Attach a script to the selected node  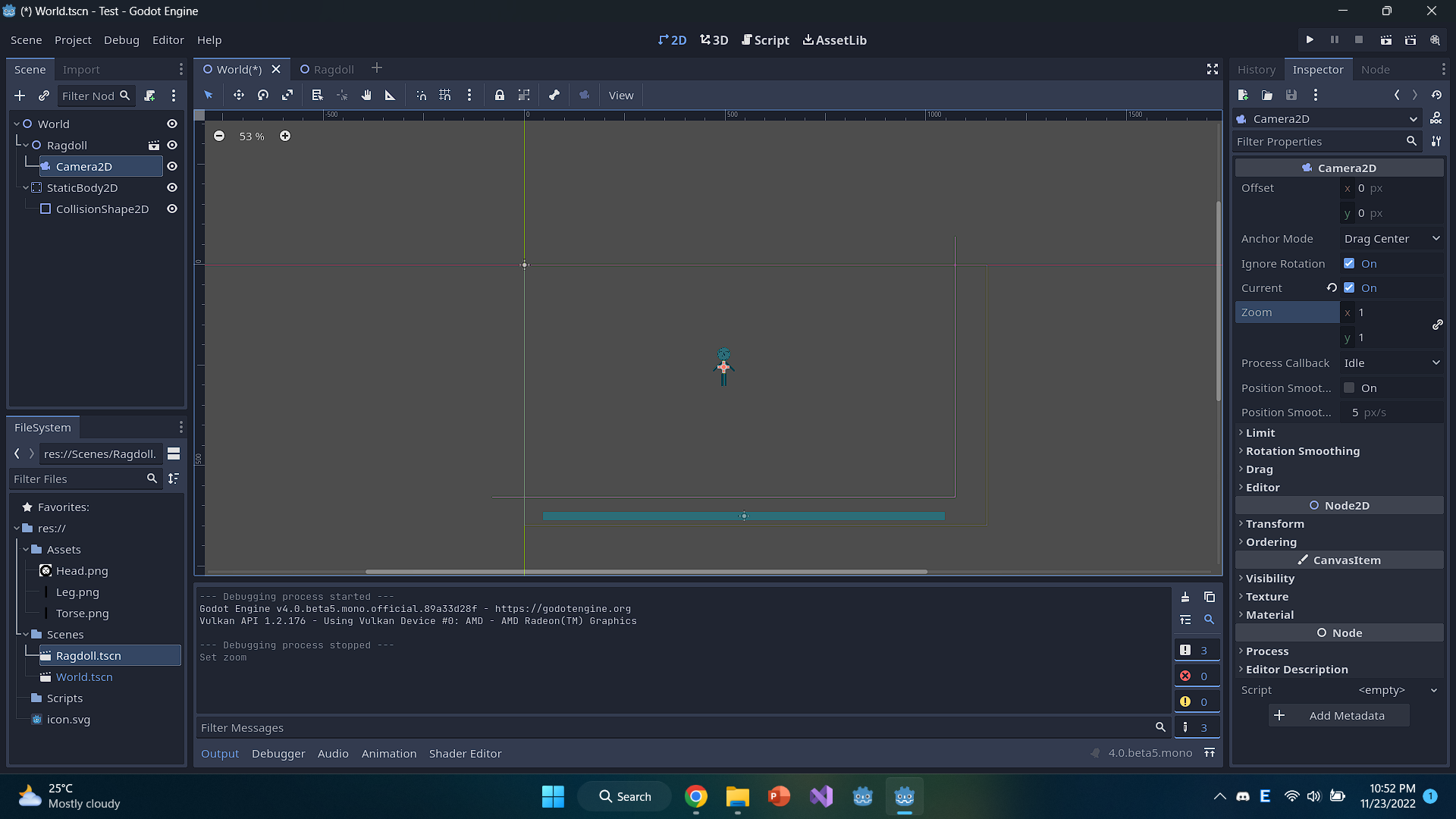tap(150, 96)
